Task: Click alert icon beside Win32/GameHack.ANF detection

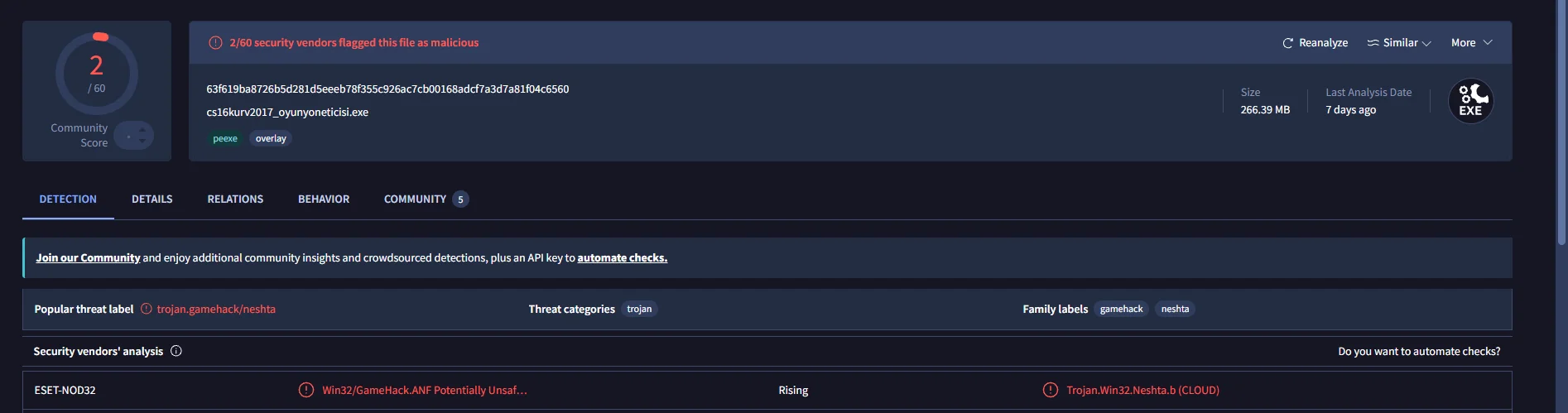Action: point(306,390)
